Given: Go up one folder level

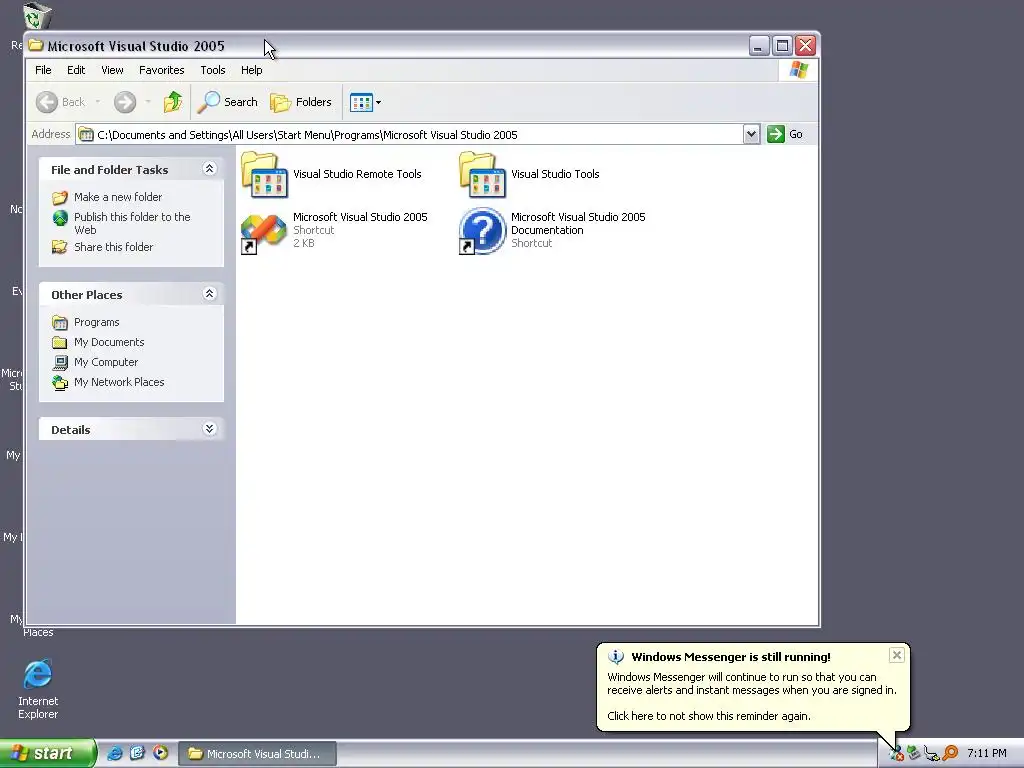Looking at the screenshot, I should point(173,102).
